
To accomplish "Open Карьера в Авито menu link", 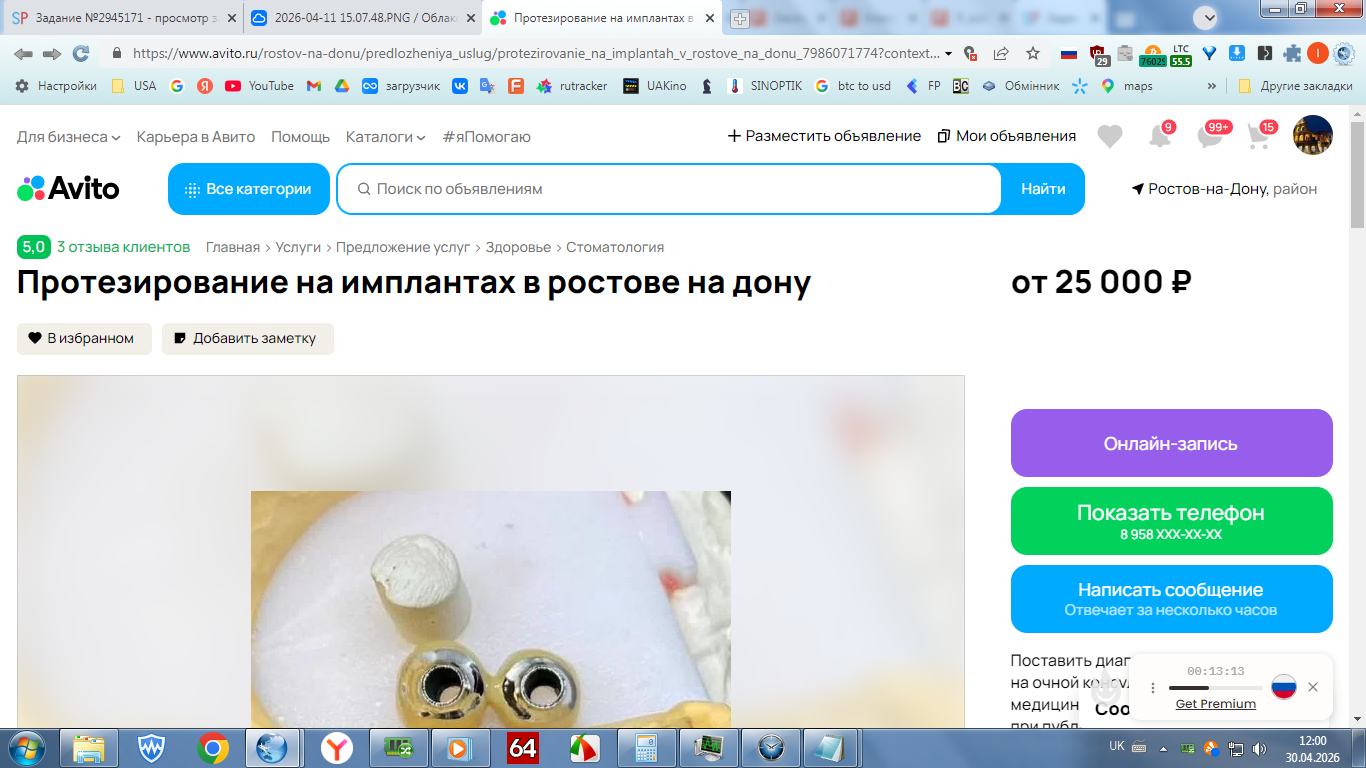I will 196,136.
